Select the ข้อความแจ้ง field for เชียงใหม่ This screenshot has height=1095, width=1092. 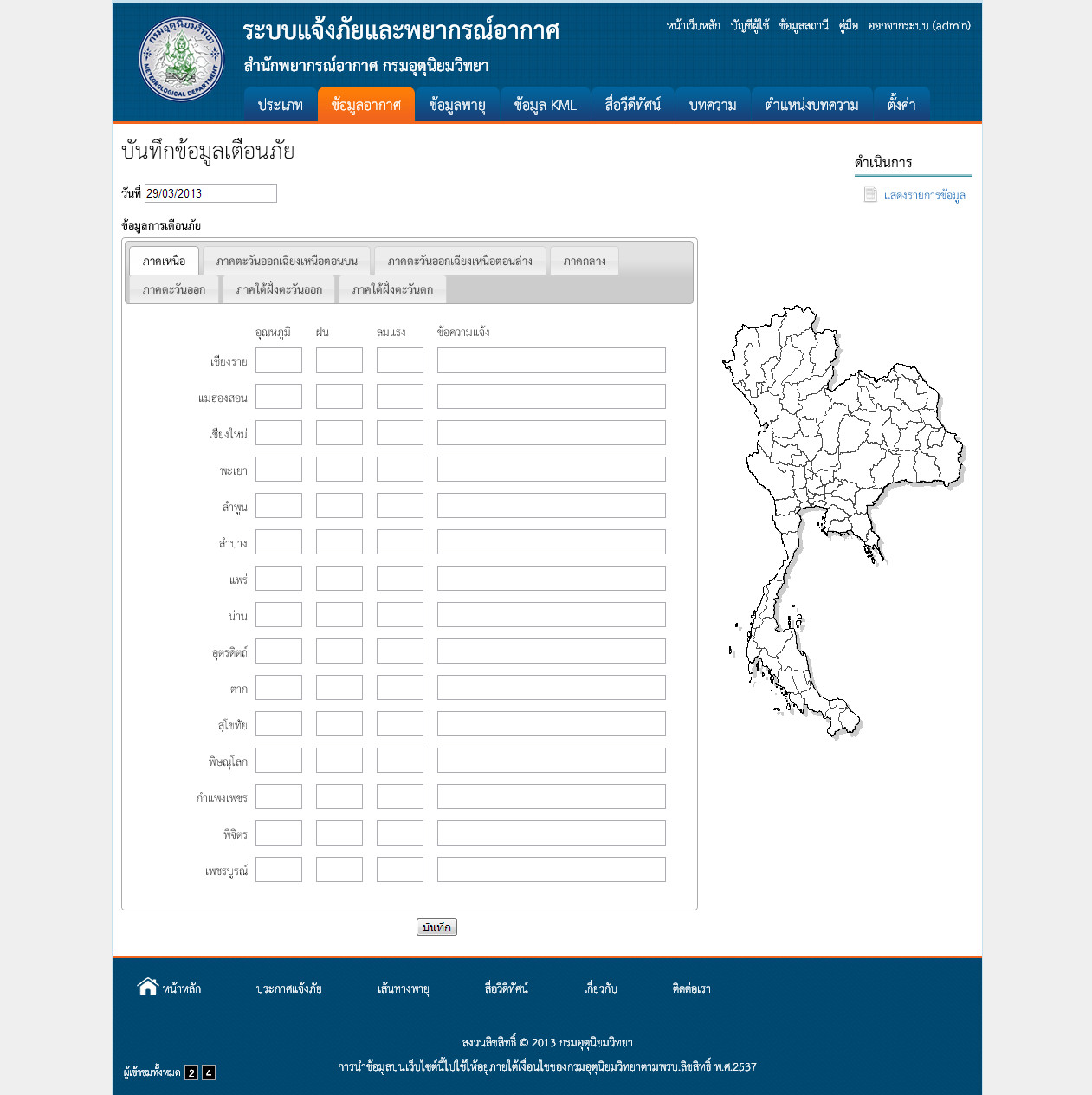tap(552, 433)
